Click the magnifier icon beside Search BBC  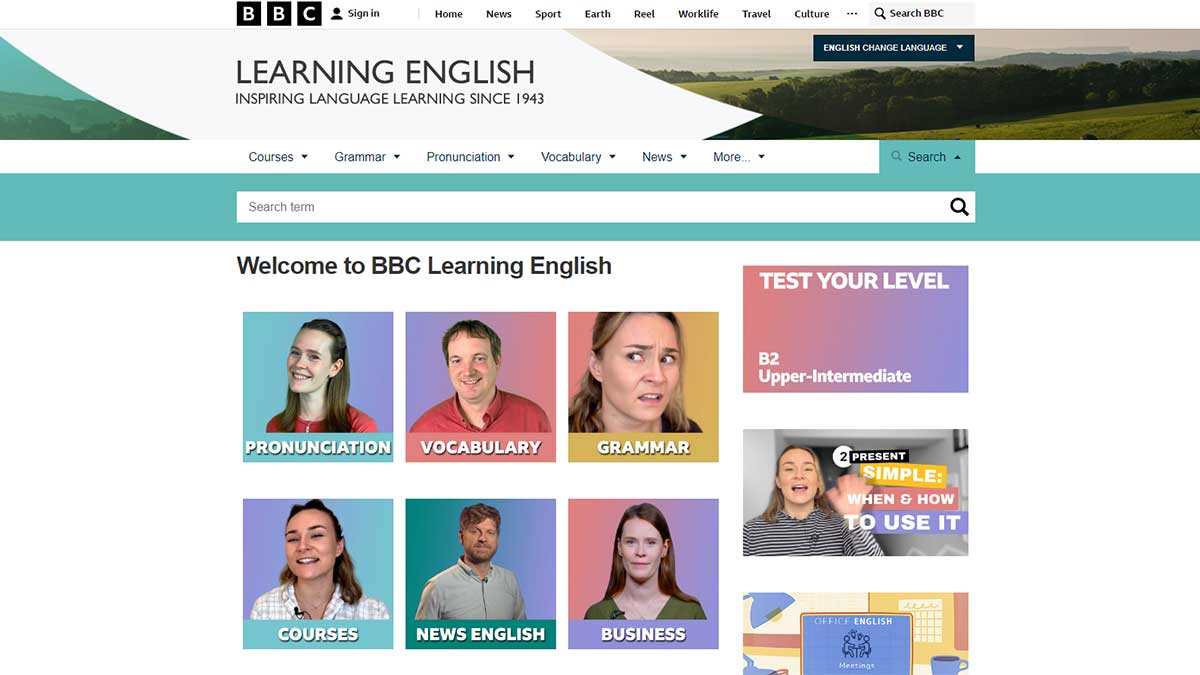(880, 14)
